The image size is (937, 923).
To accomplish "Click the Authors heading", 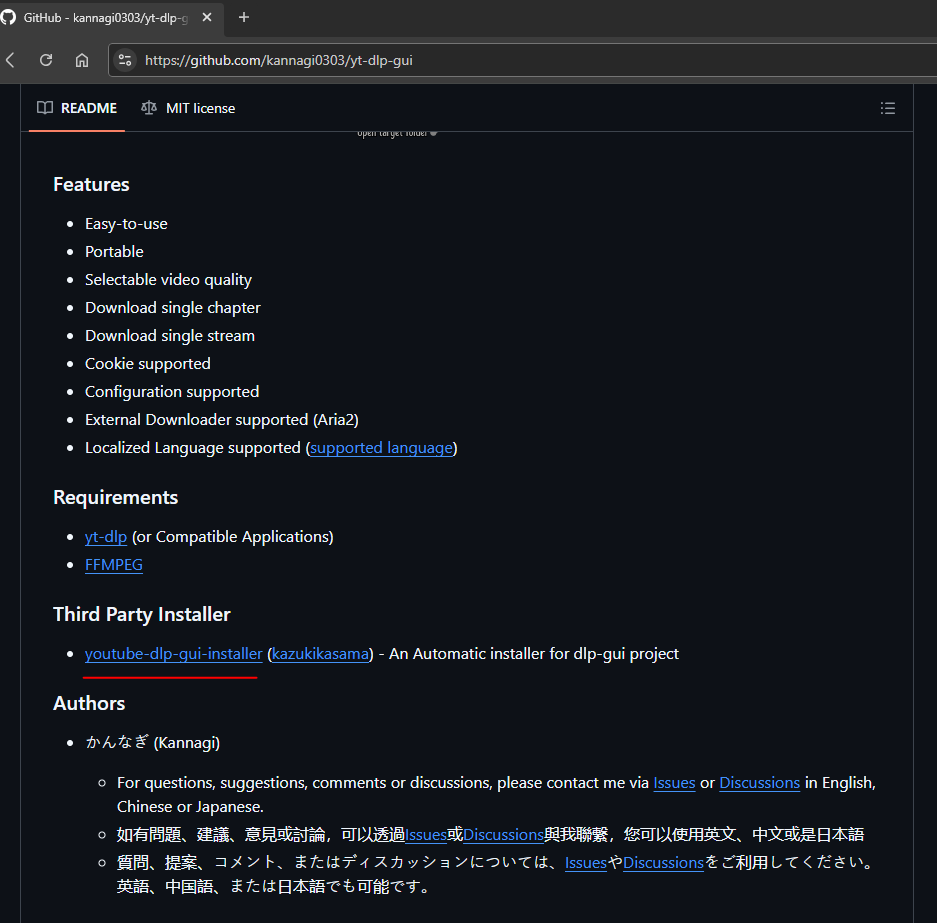I will tap(89, 704).
